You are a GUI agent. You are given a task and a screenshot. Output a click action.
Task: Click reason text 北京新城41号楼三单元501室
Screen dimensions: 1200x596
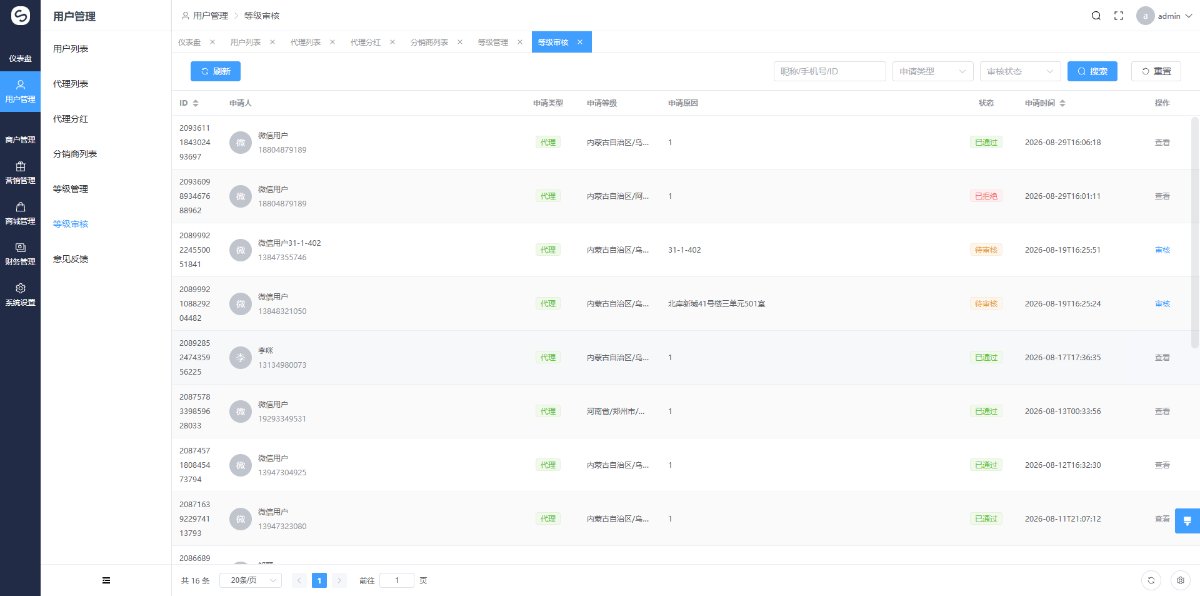click(716, 304)
